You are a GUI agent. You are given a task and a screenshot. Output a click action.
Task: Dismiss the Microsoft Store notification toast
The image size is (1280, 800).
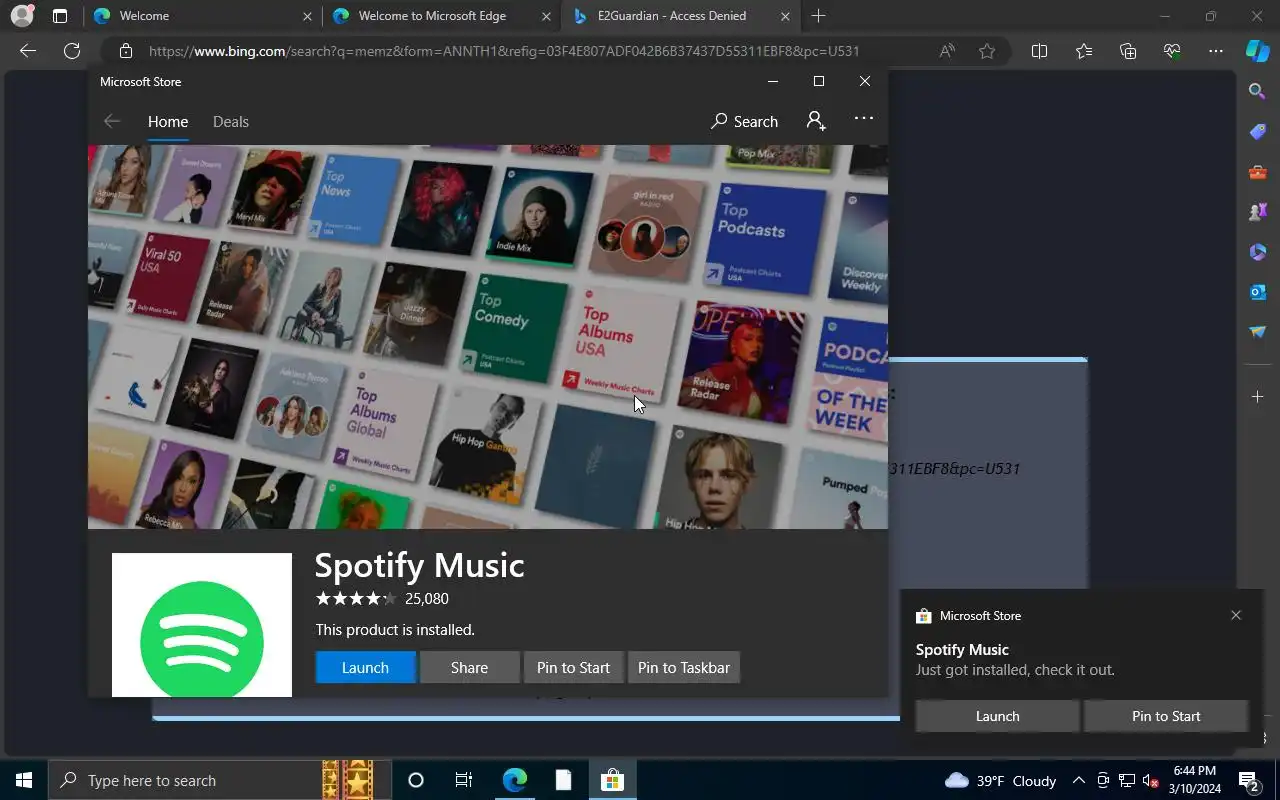pos(1236,615)
